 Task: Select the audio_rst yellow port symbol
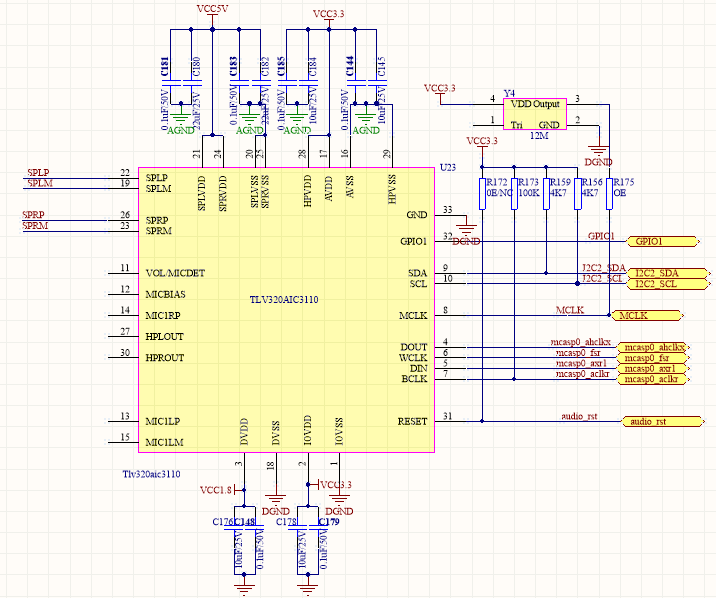click(x=663, y=421)
